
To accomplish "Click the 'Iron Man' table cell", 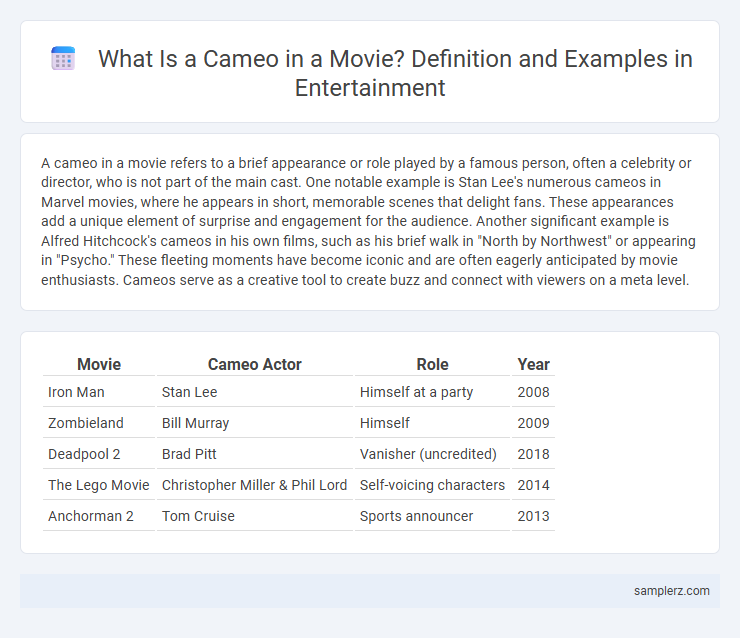I will click(x=99, y=392).
